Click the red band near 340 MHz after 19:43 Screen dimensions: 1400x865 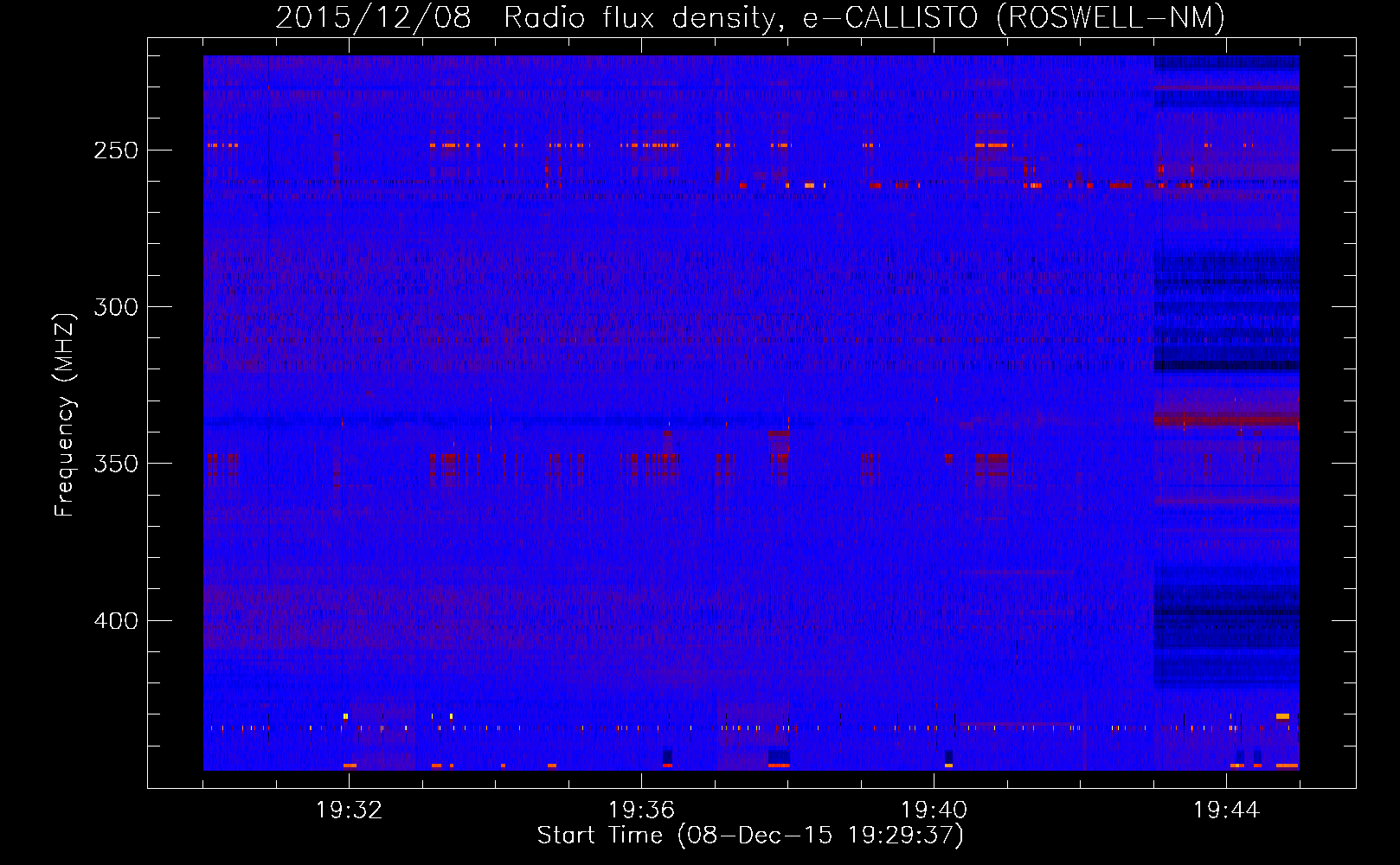1226,420
